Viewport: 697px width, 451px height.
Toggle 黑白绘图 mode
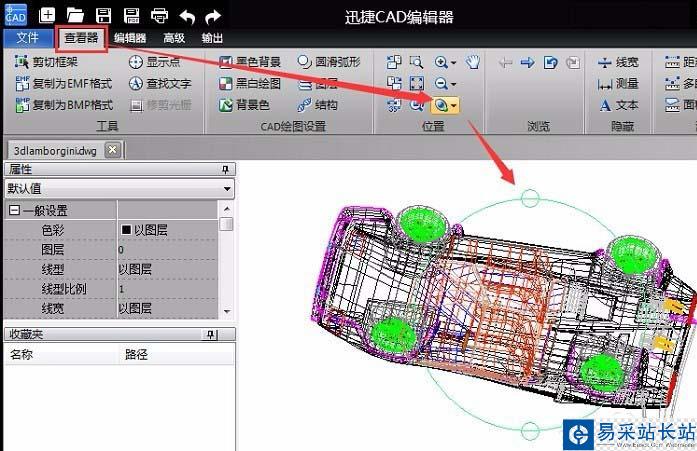coord(250,84)
